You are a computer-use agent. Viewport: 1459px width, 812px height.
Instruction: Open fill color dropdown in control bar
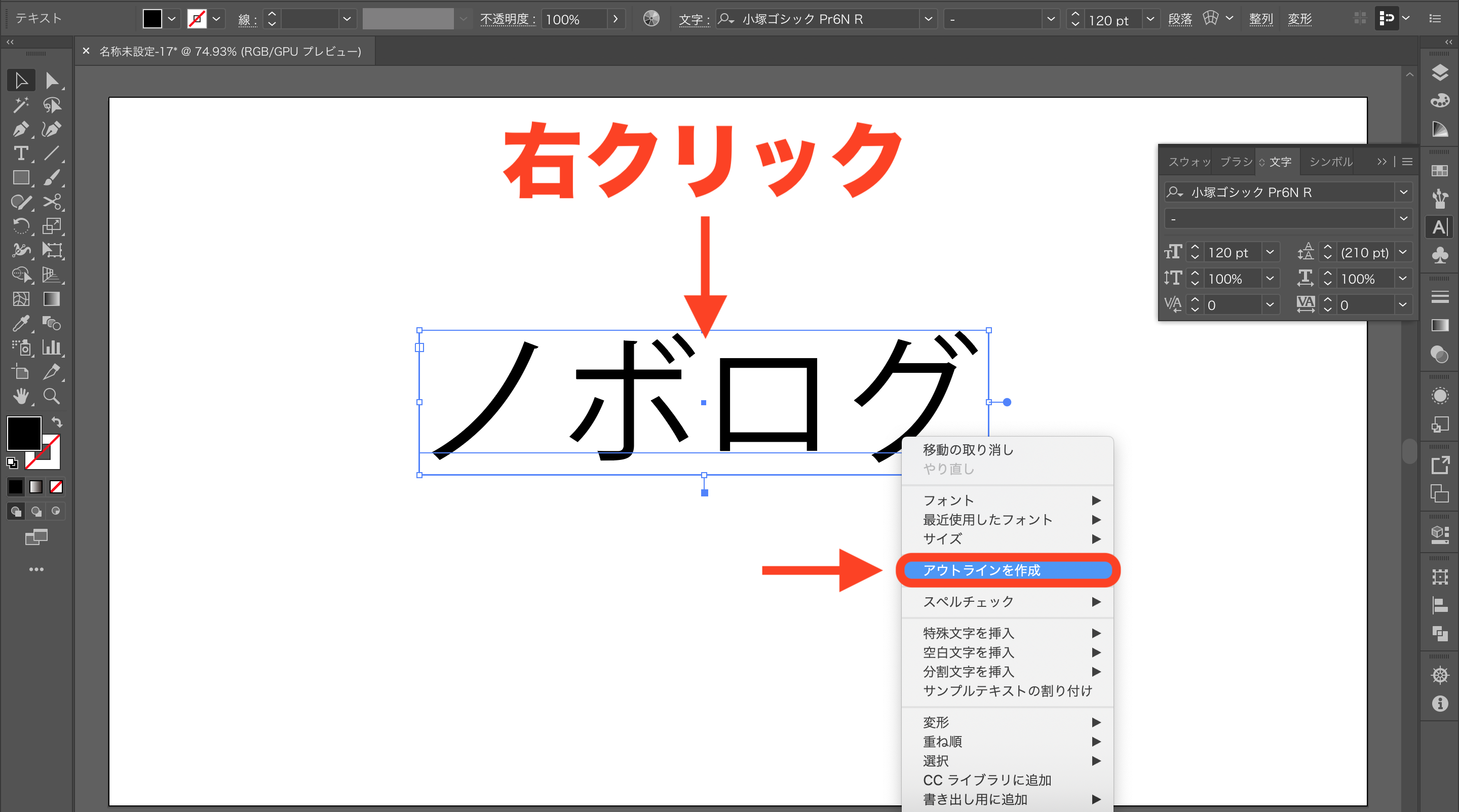(x=172, y=19)
